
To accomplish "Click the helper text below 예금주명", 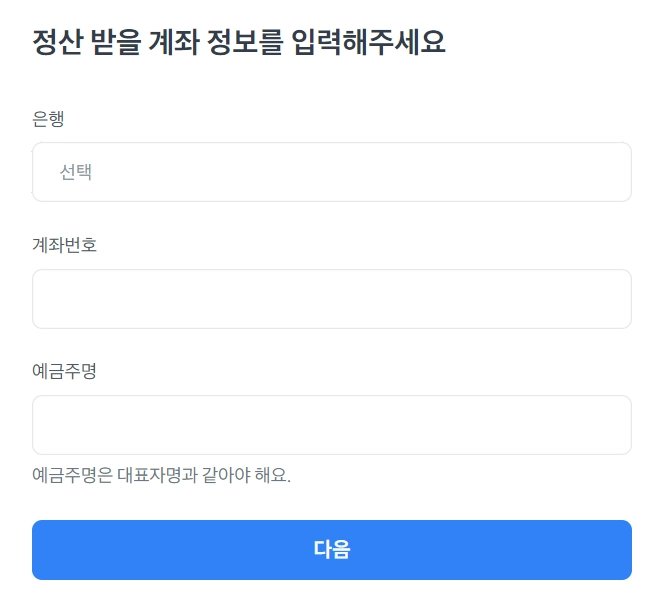I will click(x=161, y=475).
